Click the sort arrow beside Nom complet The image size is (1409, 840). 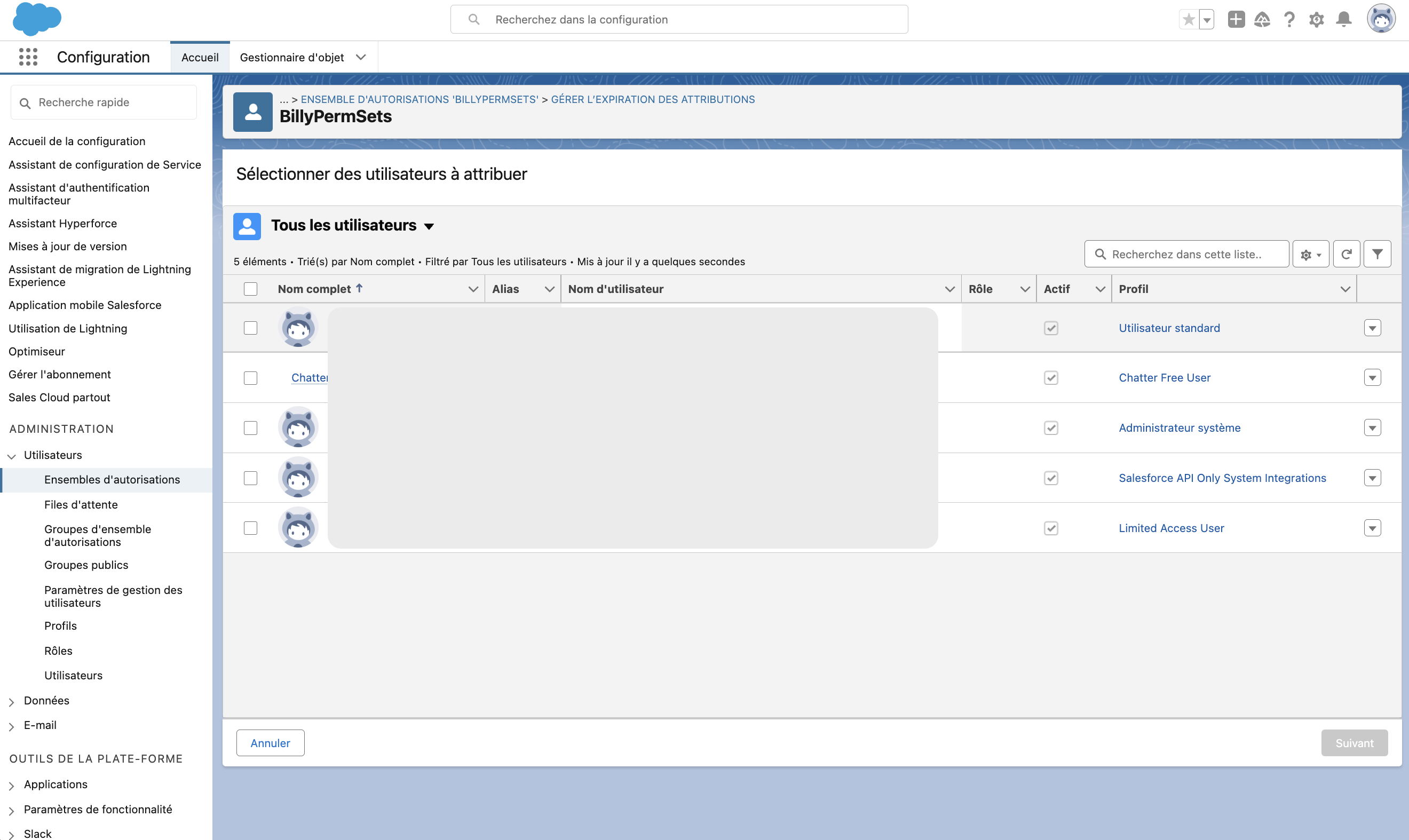tap(359, 288)
